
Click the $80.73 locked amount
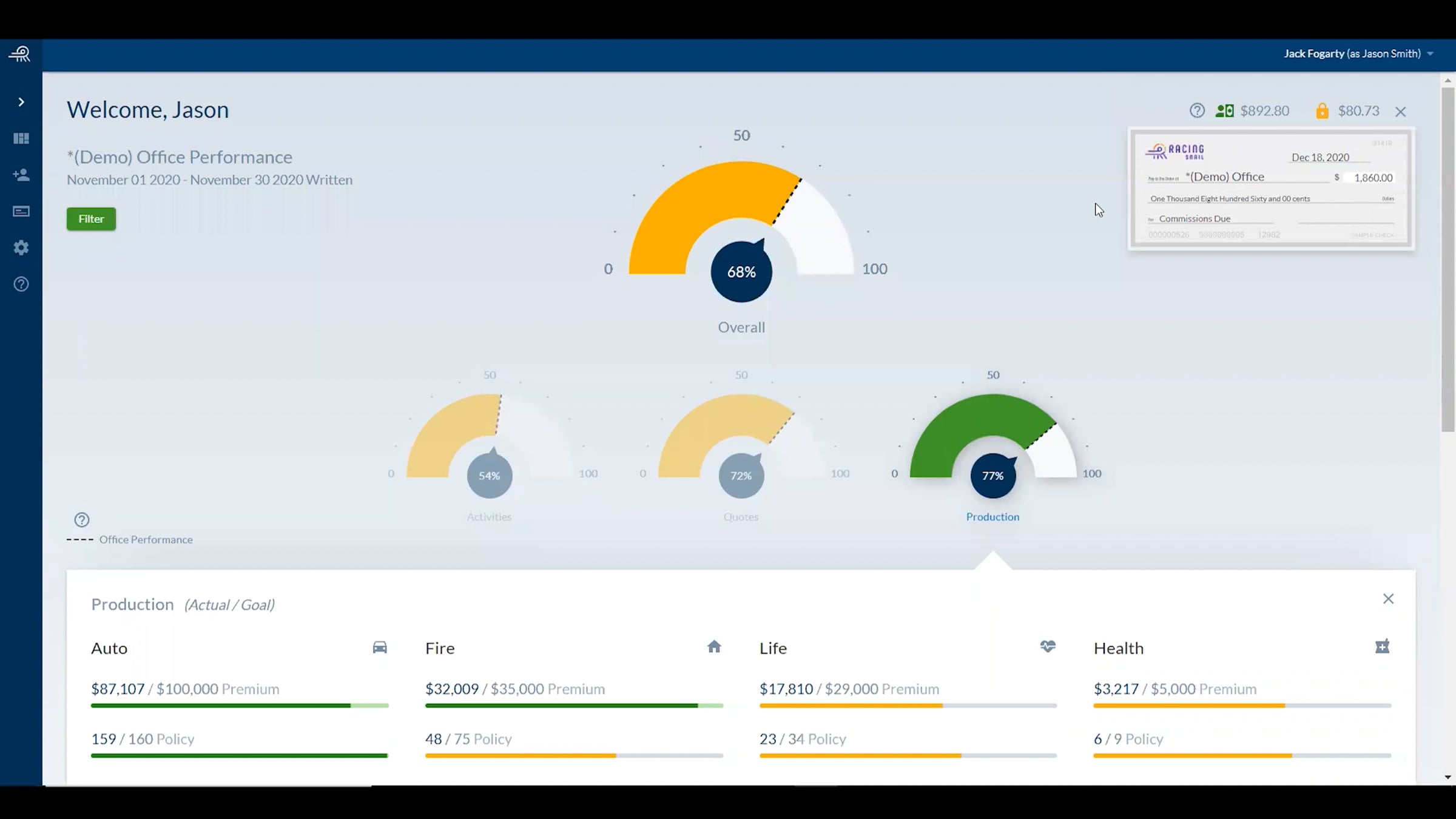pyautogui.click(x=1358, y=111)
